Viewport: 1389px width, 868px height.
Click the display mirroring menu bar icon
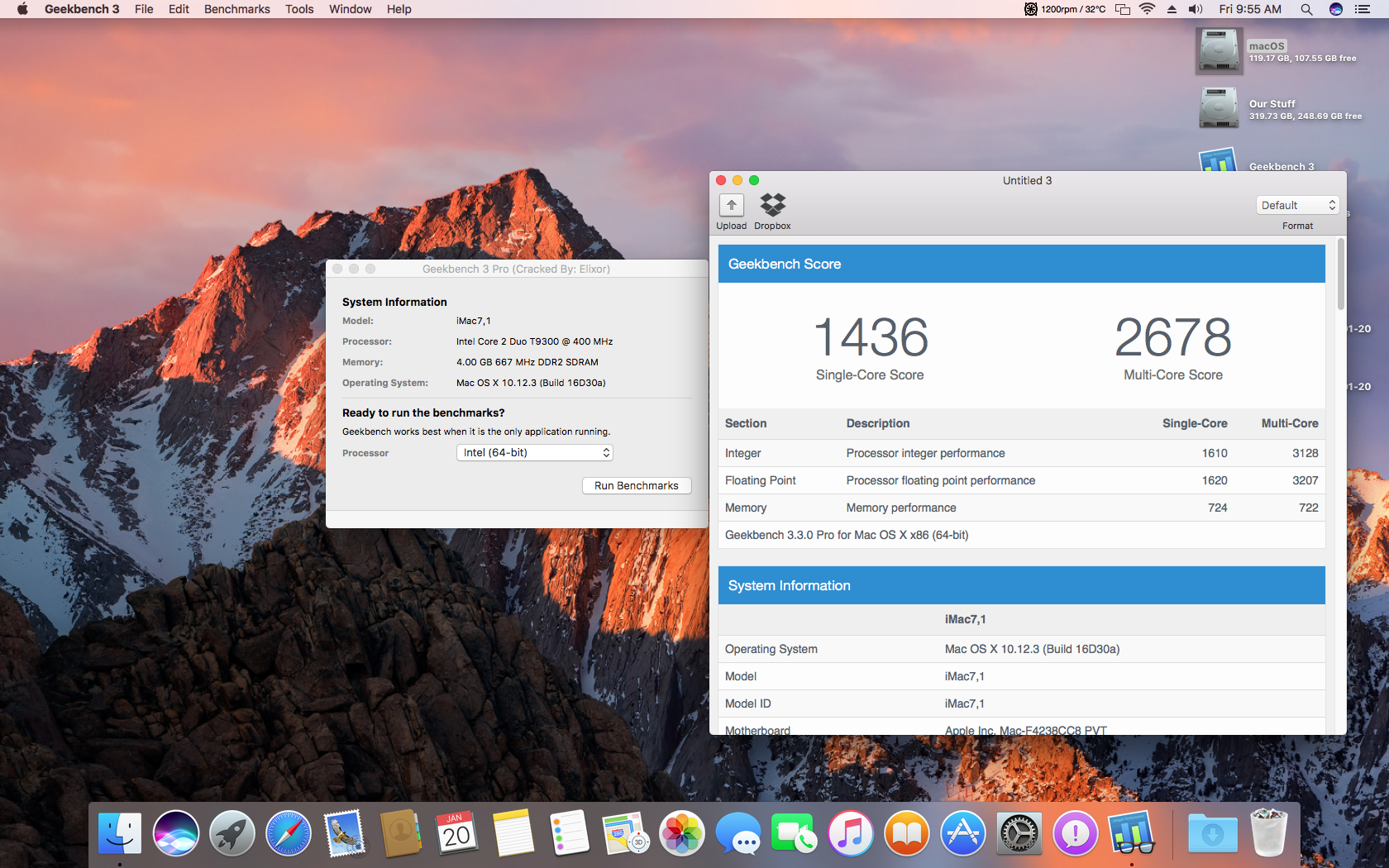[1123, 9]
